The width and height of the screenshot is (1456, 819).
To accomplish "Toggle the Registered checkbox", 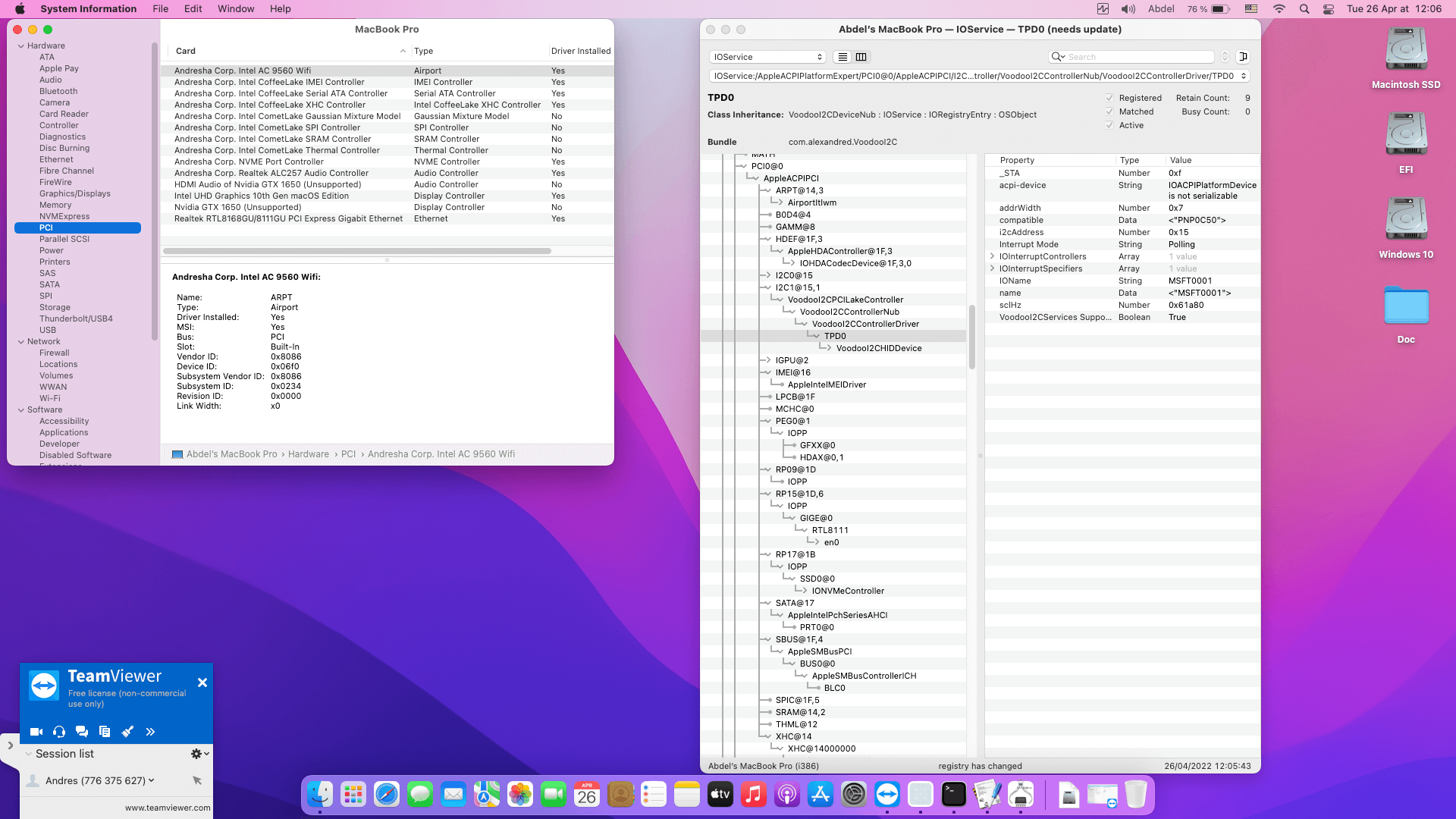I will (1109, 98).
